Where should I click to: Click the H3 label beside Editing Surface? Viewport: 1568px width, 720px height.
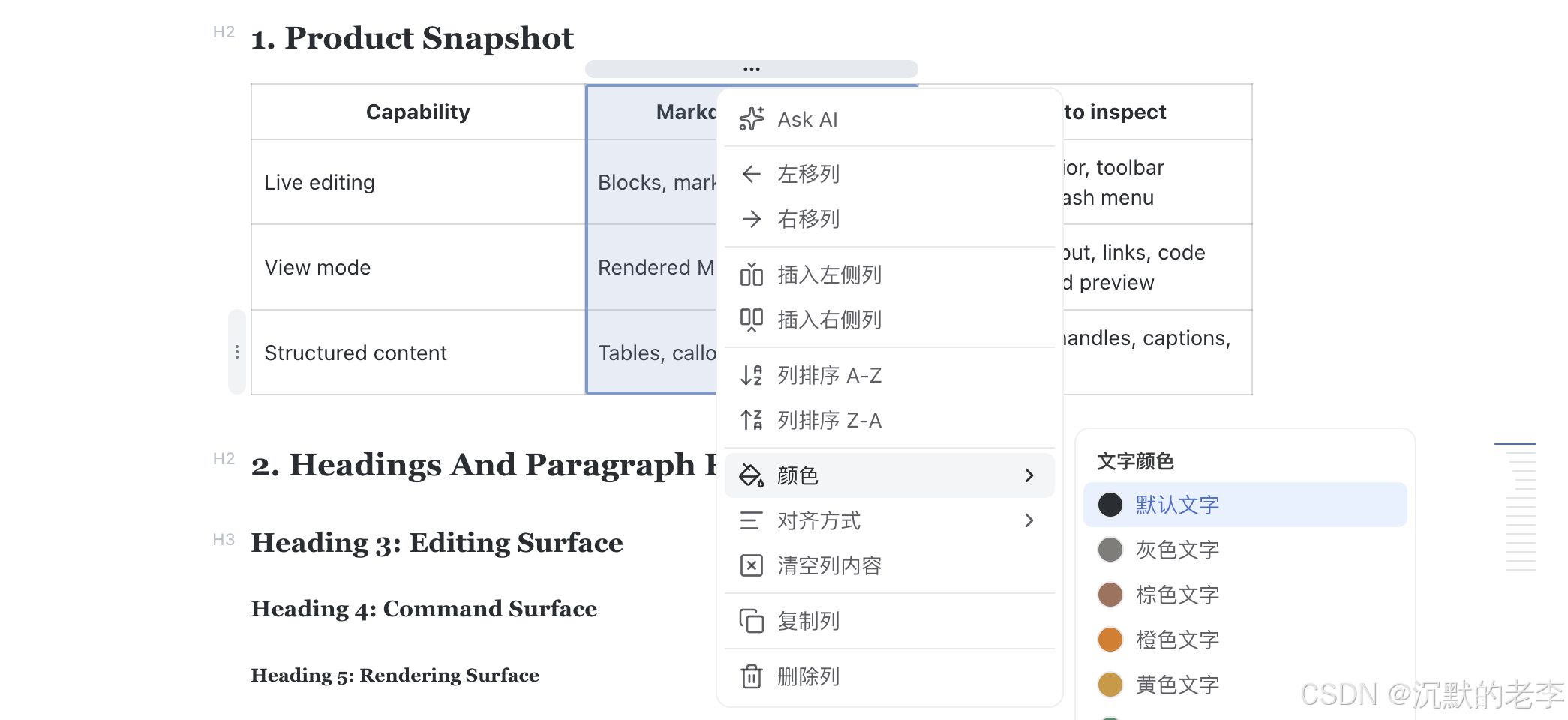coord(224,540)
